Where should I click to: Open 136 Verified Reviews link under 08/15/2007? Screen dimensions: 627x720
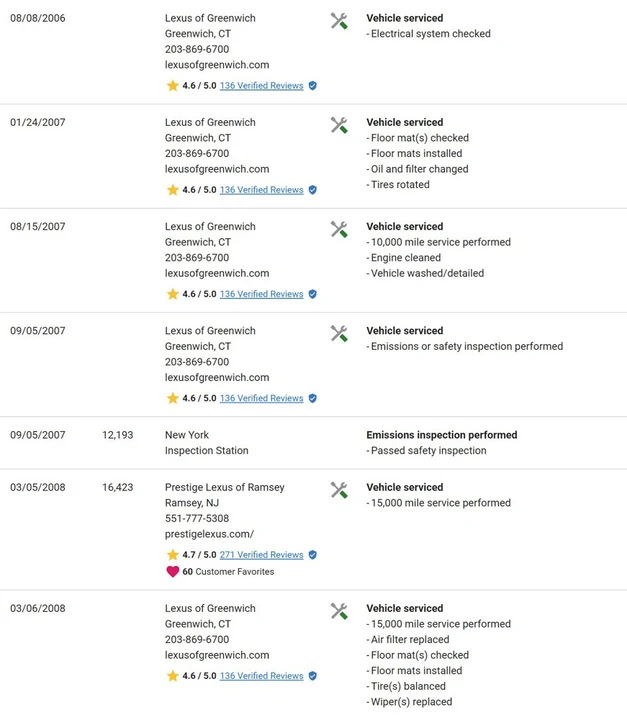pos(261,294)
